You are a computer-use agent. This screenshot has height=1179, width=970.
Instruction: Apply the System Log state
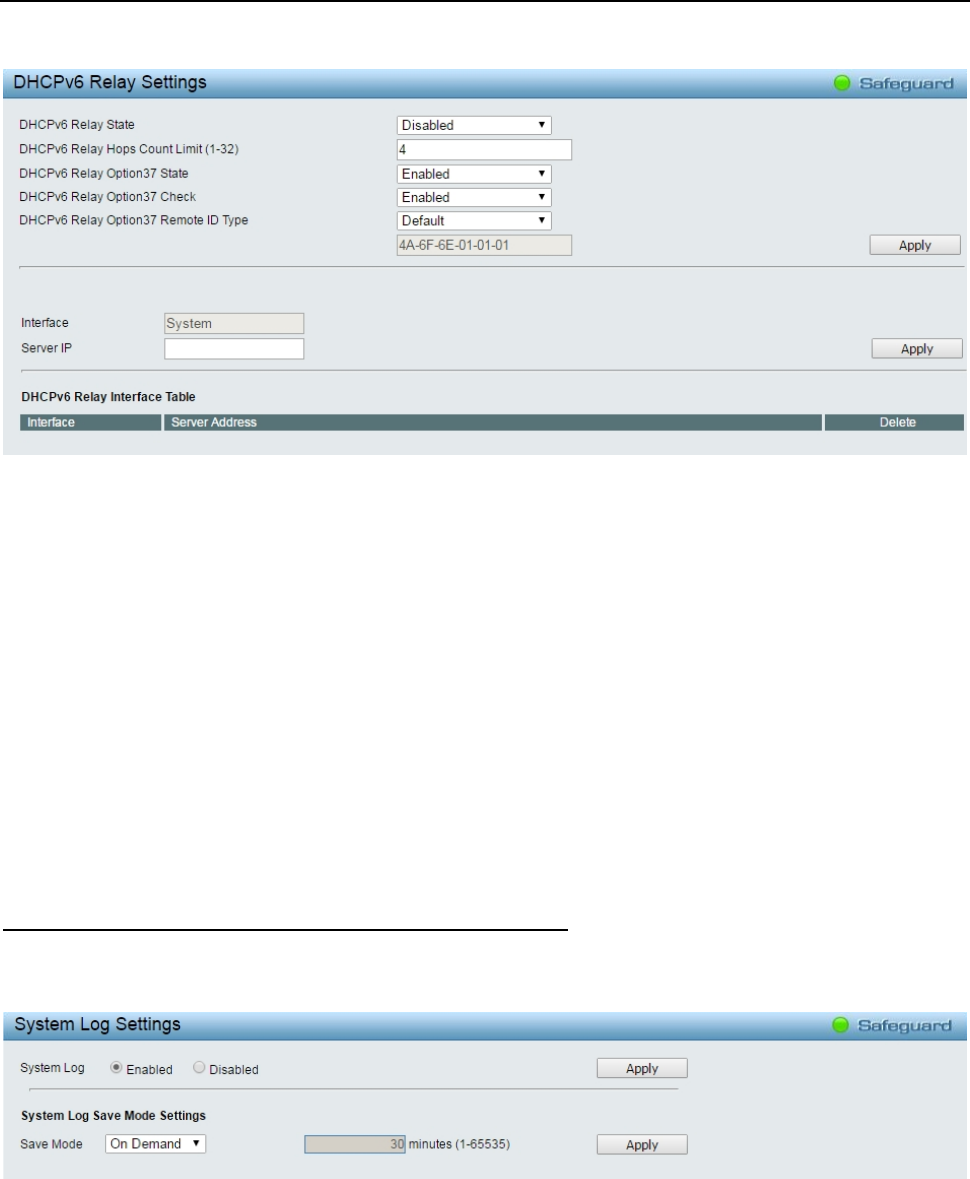pos(642,1068)
